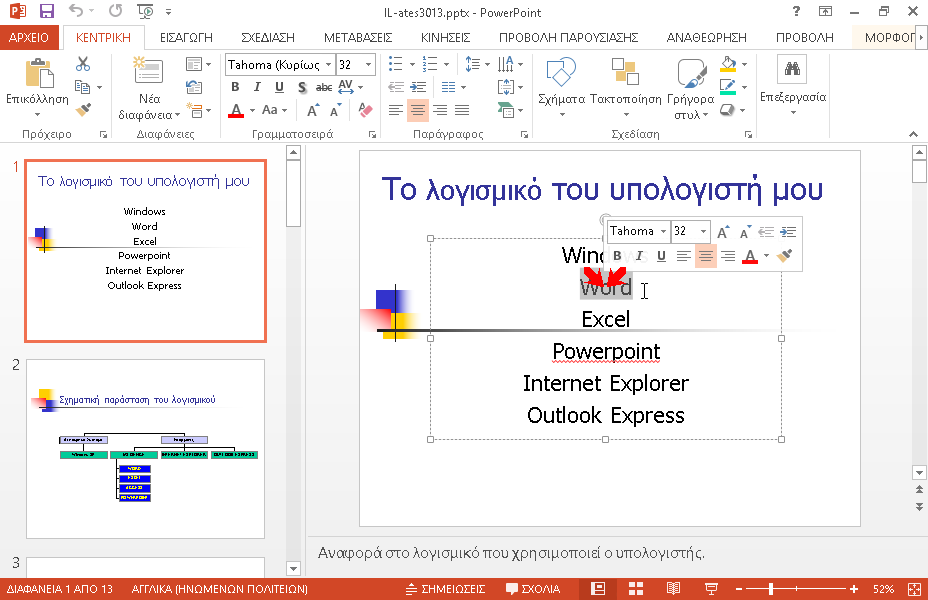Screen dimensions: 928x600
Task: Increase font size in the floating mini toolbar
Action: coord(723,231)
